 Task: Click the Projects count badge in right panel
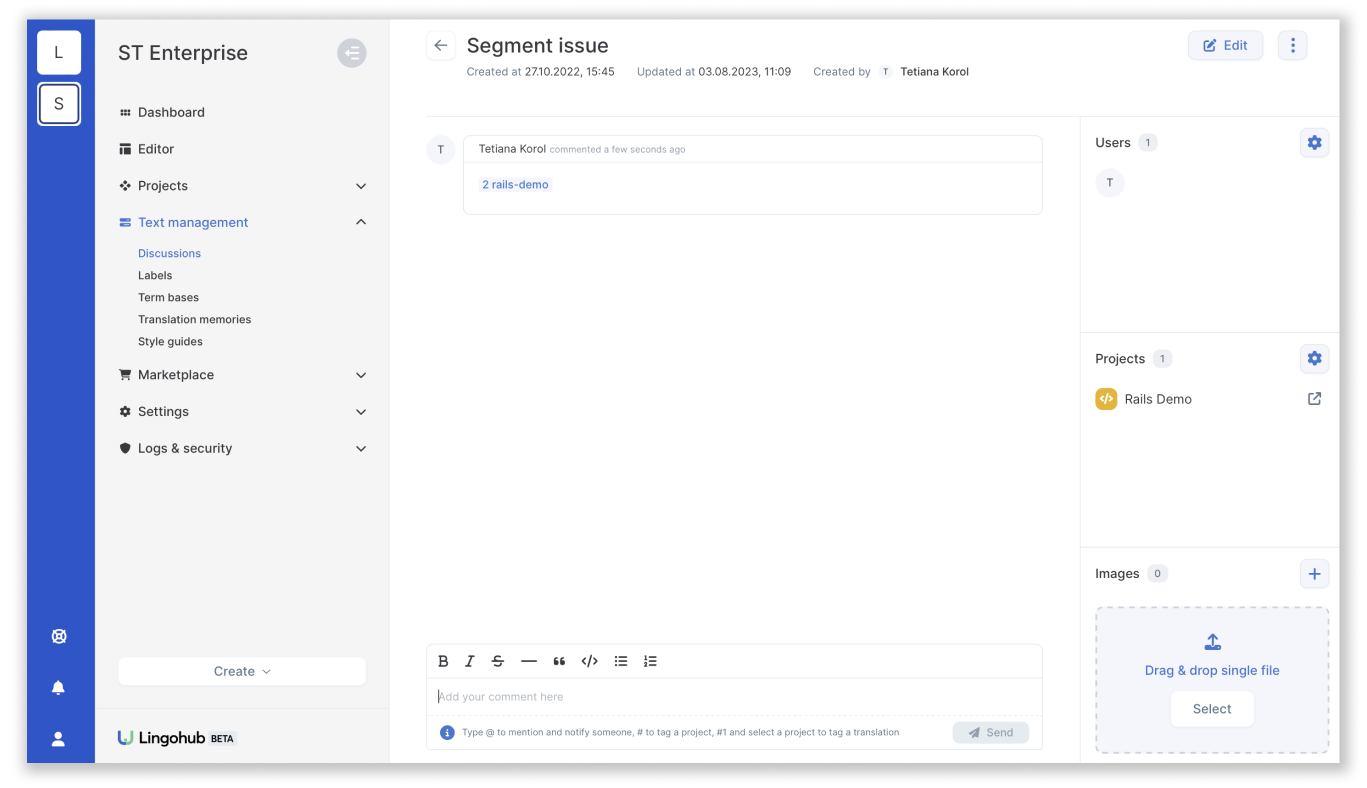tap(1162, 359)
